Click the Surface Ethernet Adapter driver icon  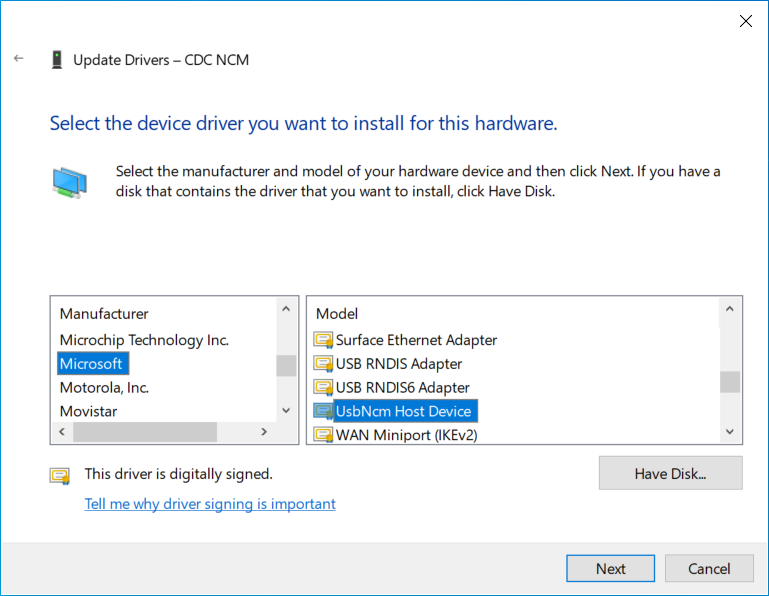click(x=323, y=340)
